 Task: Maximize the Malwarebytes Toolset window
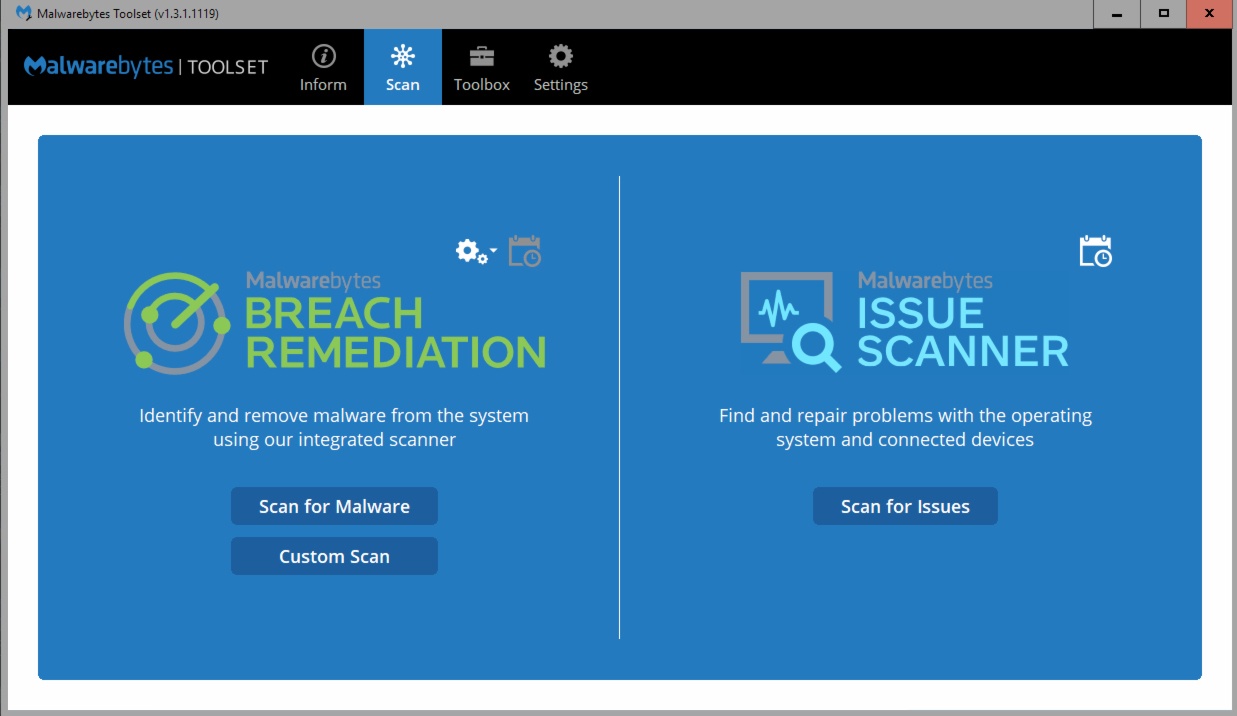1163,14
